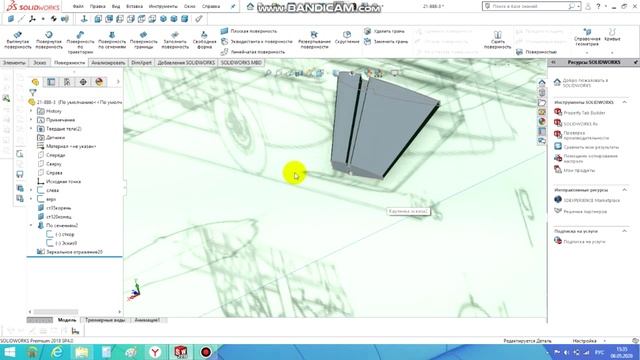Select Исходная точка in the feature tree
Screen dimensions: 640x360
[59, 182]
